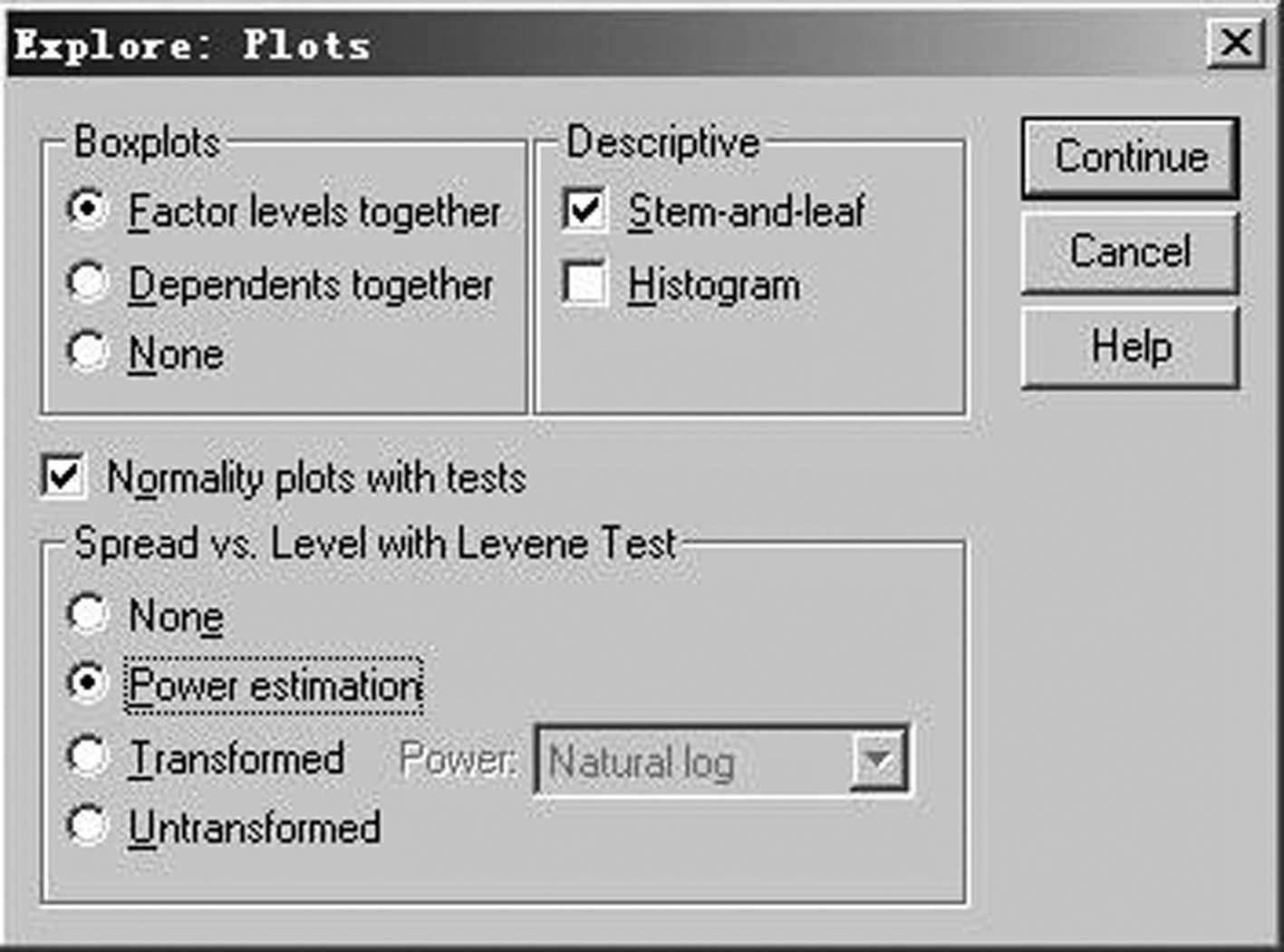This screenshot has height=952, width=1284.
Task: Enable the Histogram checkbox
Action: pyautogui.click(x=584, y=284)
